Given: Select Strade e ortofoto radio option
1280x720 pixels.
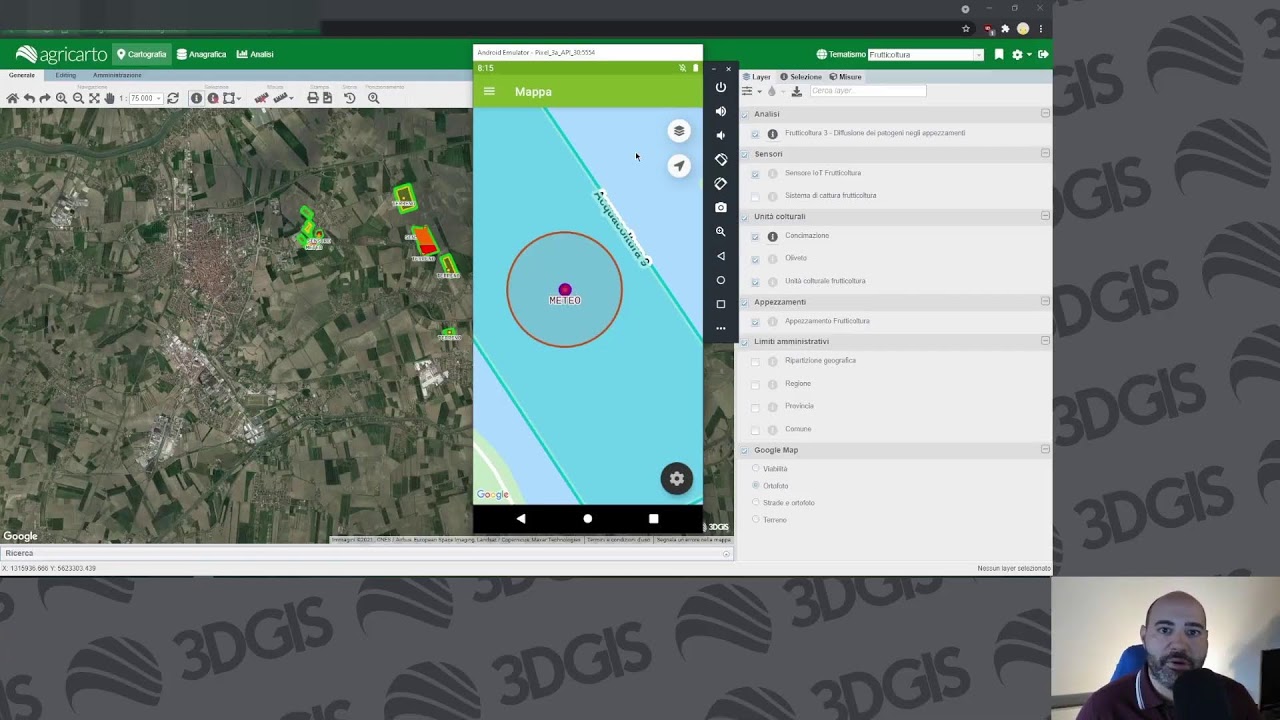Looking at the screenshot, I should click(755, 502).
